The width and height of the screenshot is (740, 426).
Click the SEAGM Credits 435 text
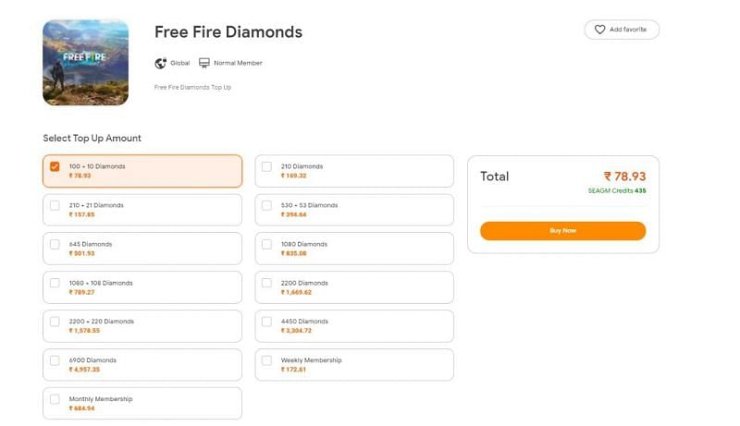click(617, 190)
